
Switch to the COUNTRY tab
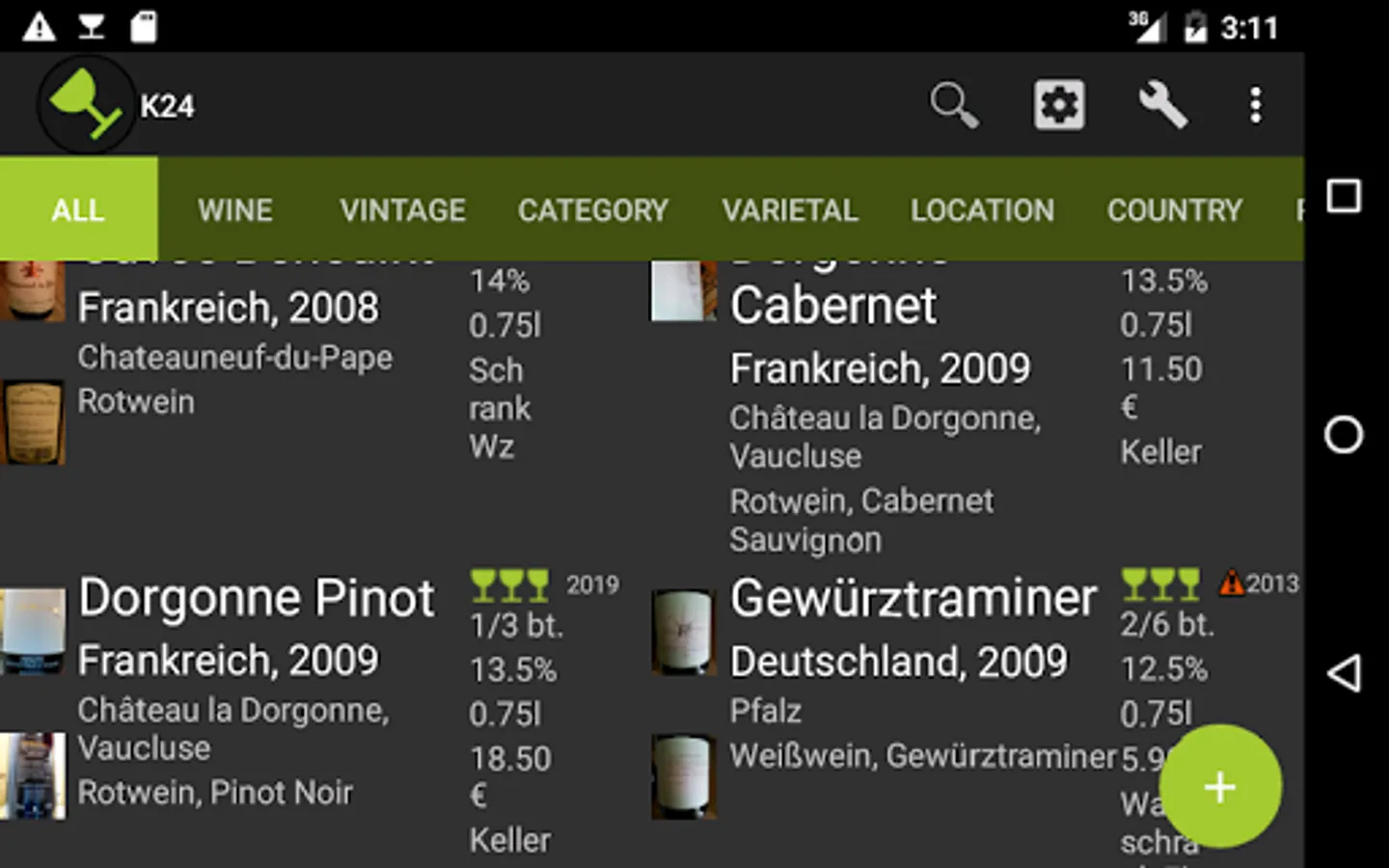click(x=1174, y=209)
